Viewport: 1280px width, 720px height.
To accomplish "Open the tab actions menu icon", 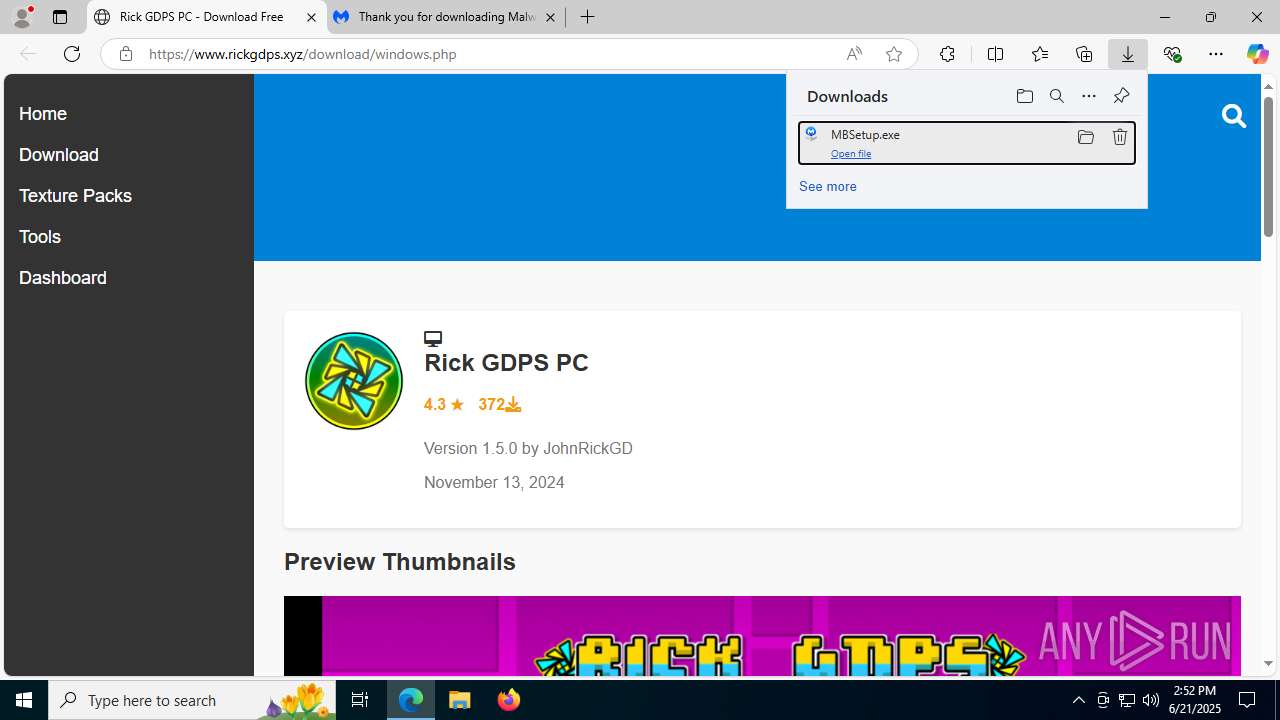I will [x=60, y=17].
